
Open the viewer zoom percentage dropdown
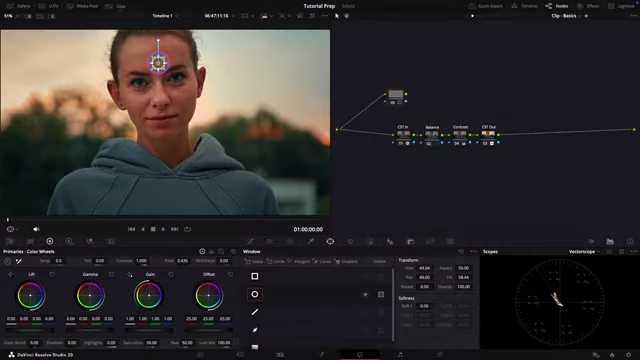coord(11,16)
